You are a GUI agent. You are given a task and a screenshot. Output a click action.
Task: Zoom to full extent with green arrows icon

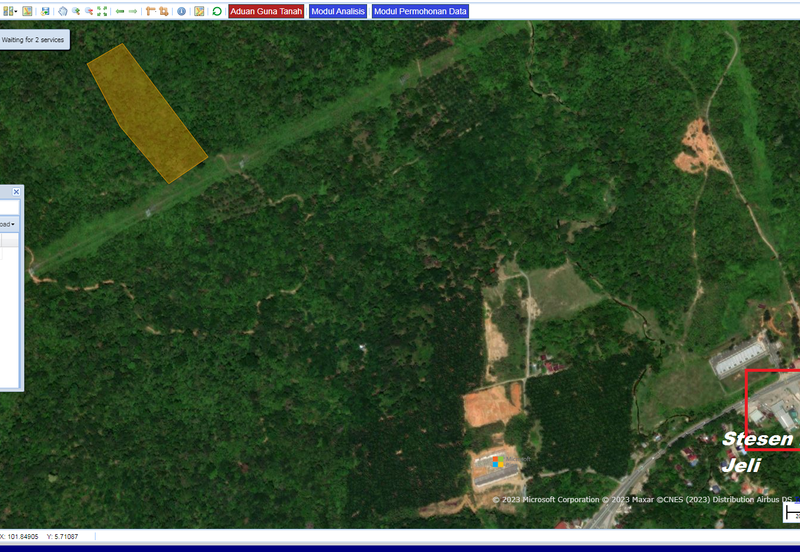click(x=102, y=11)
